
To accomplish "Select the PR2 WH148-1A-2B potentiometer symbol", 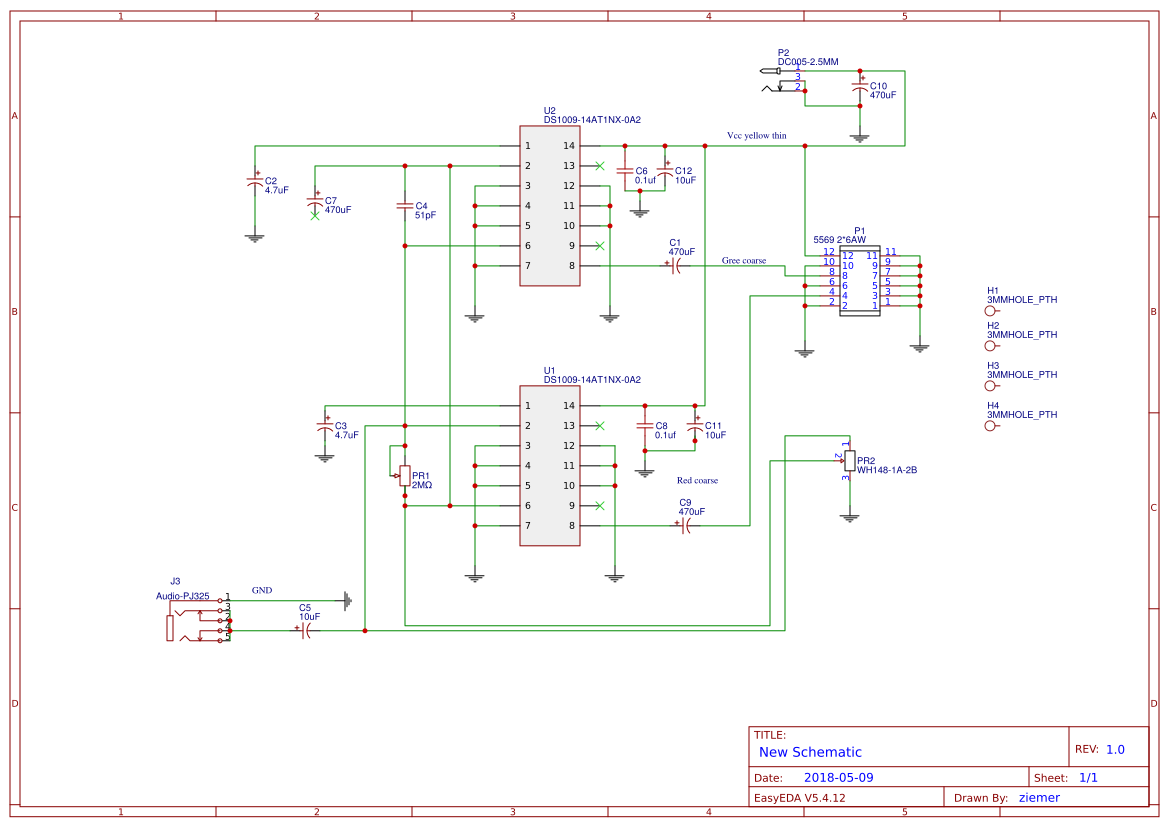I will coord(849,460).
